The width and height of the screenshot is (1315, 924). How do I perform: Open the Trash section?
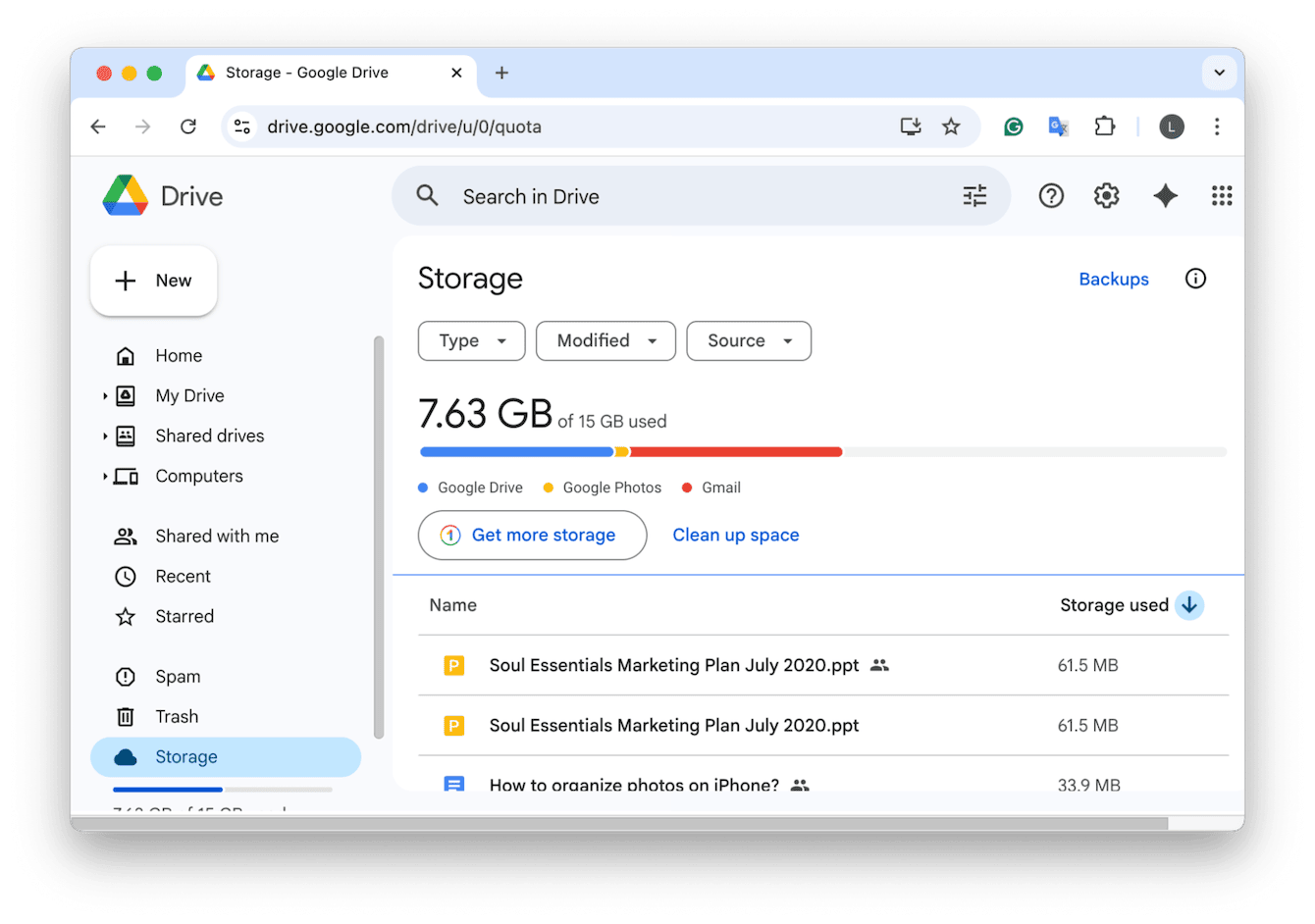[178, 716]
